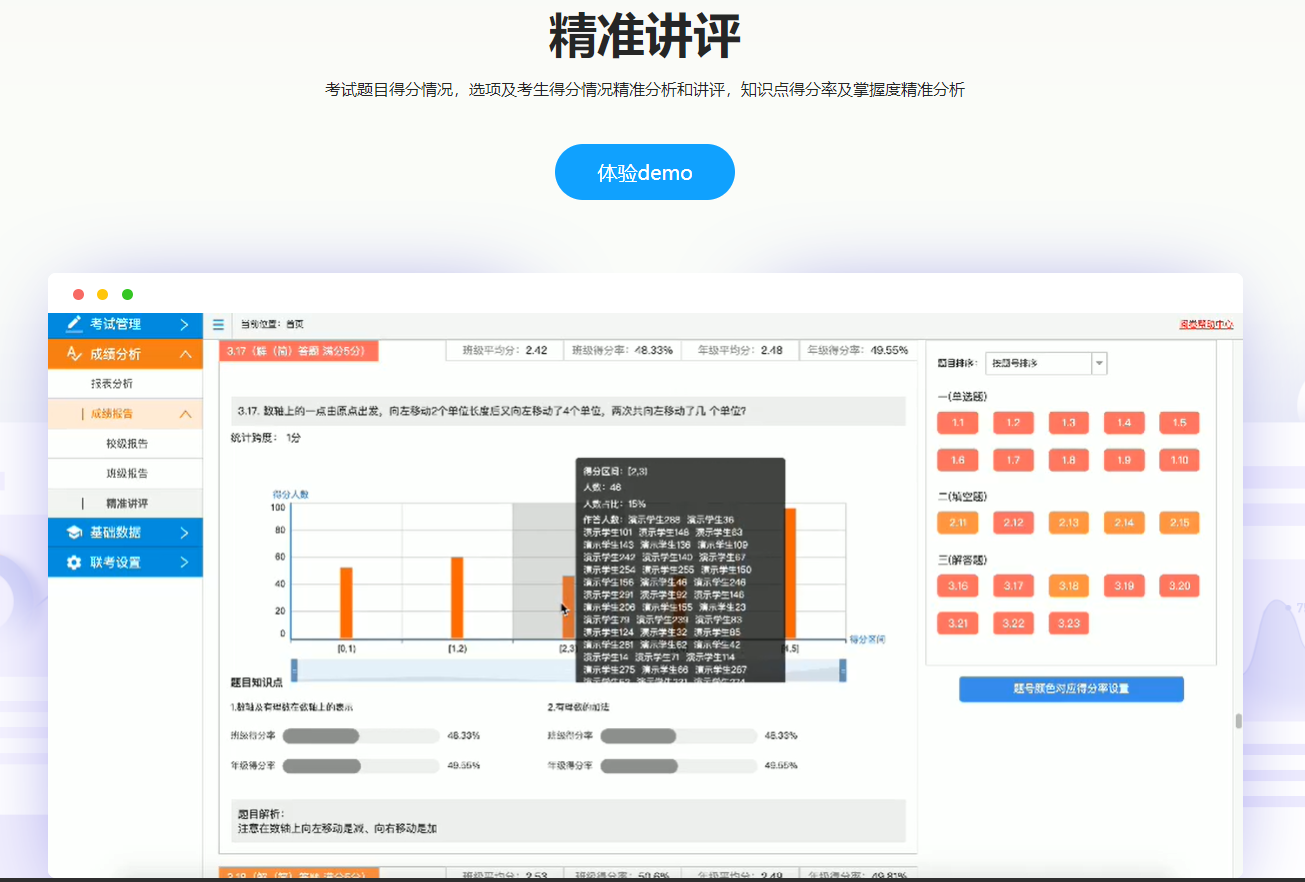Viewport: 1305px width, 882px height.
Task: Select question 1.2 button
Action: coord(1013,423)
